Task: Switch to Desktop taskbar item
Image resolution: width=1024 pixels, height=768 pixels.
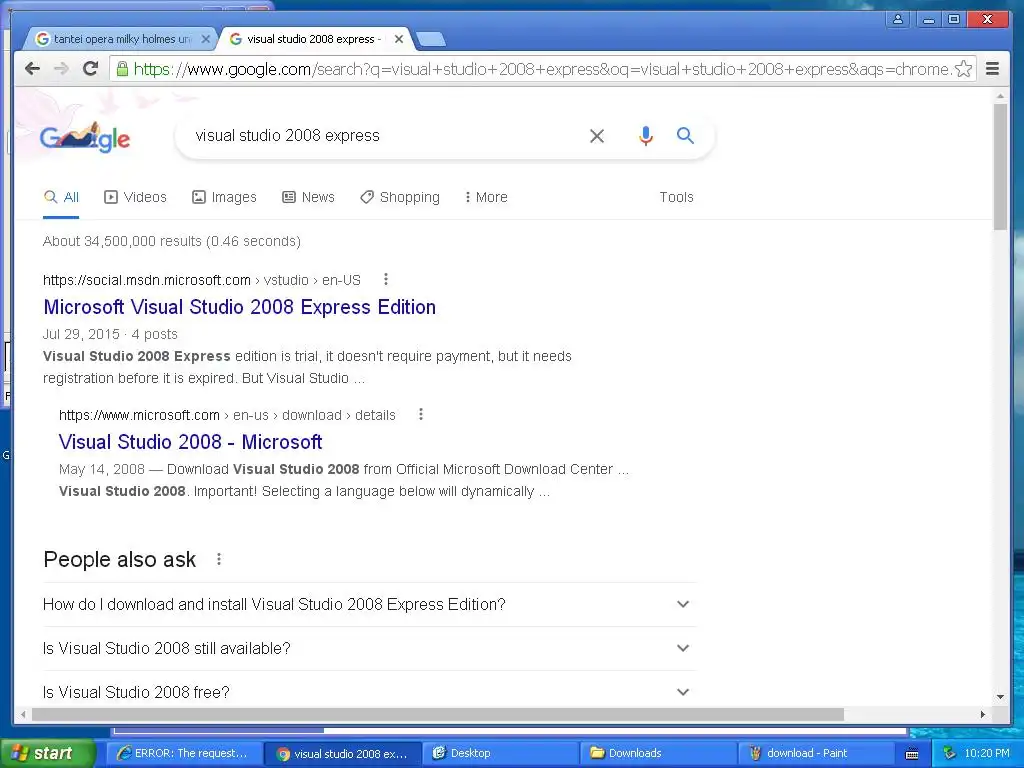Action: tap(501, 753)
